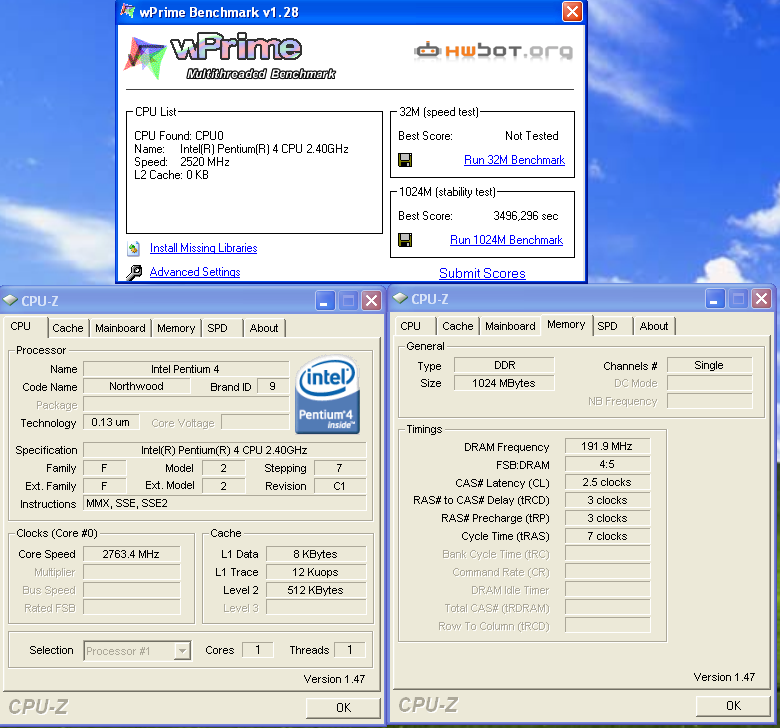Click the Memory Type DDR field
780x728 pixels.
(504, 365)
